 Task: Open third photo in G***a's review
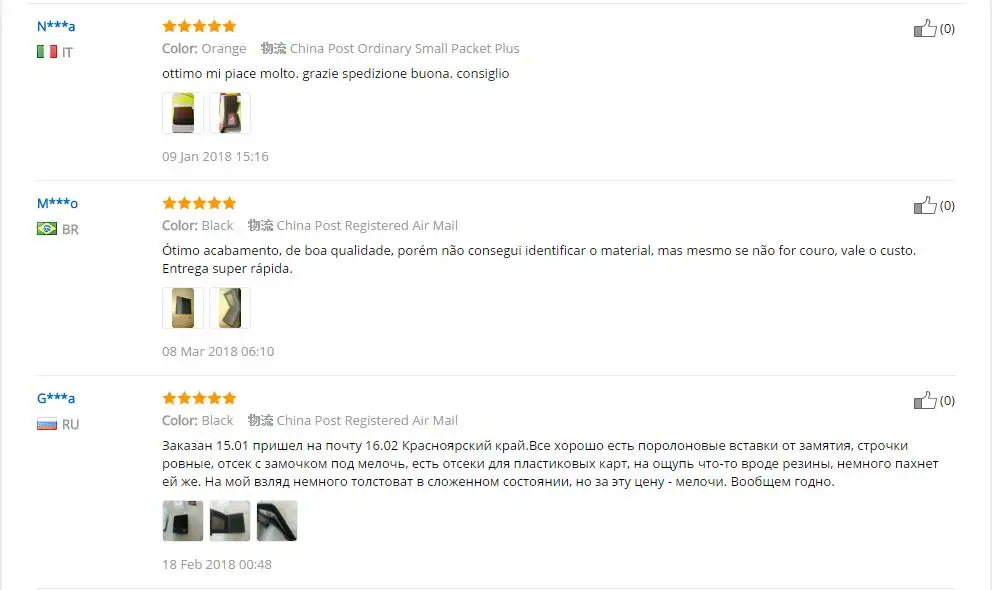tap(276, 521)
